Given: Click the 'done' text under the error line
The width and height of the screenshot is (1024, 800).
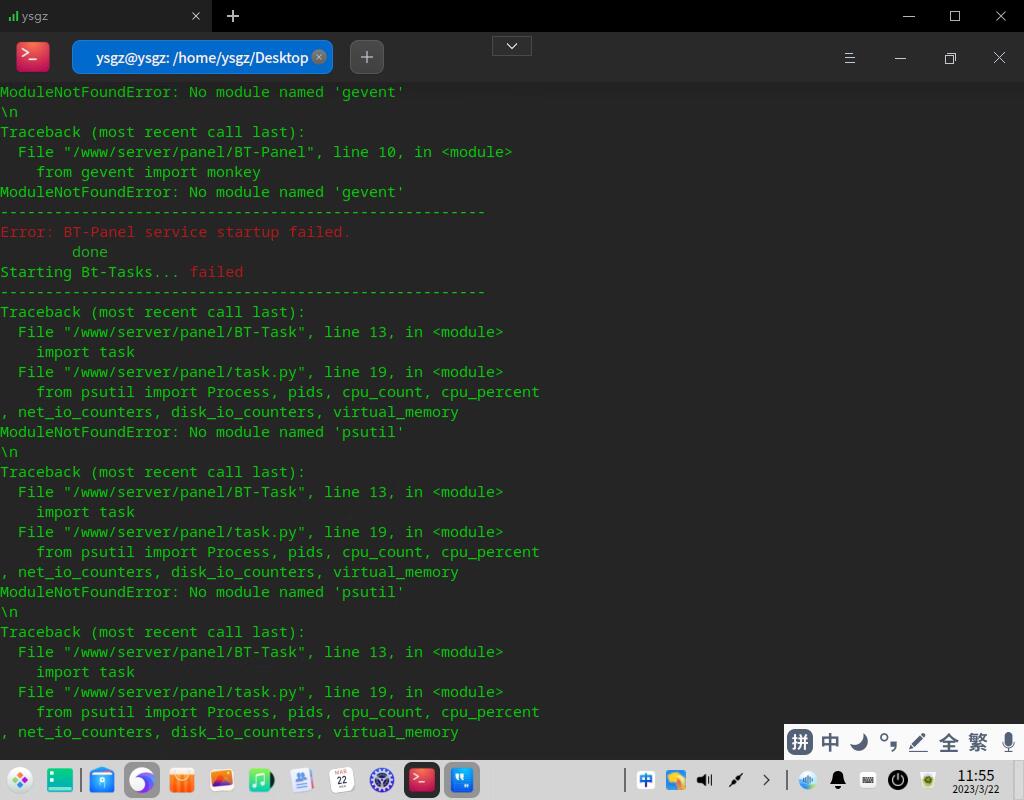Looking at the screenshot, I should pos(89,252).
